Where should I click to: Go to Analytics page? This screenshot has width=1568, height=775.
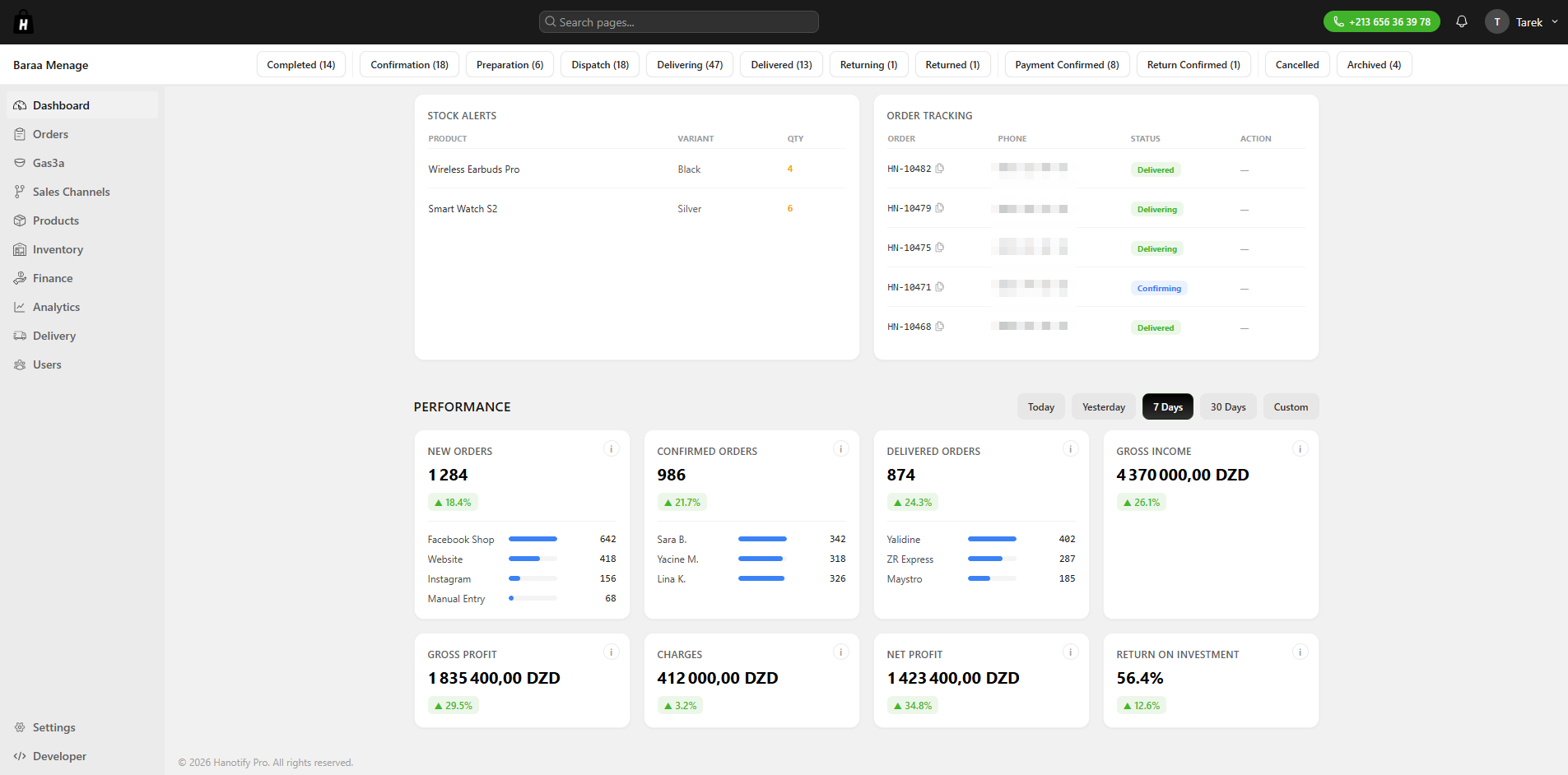pos(82,307)
